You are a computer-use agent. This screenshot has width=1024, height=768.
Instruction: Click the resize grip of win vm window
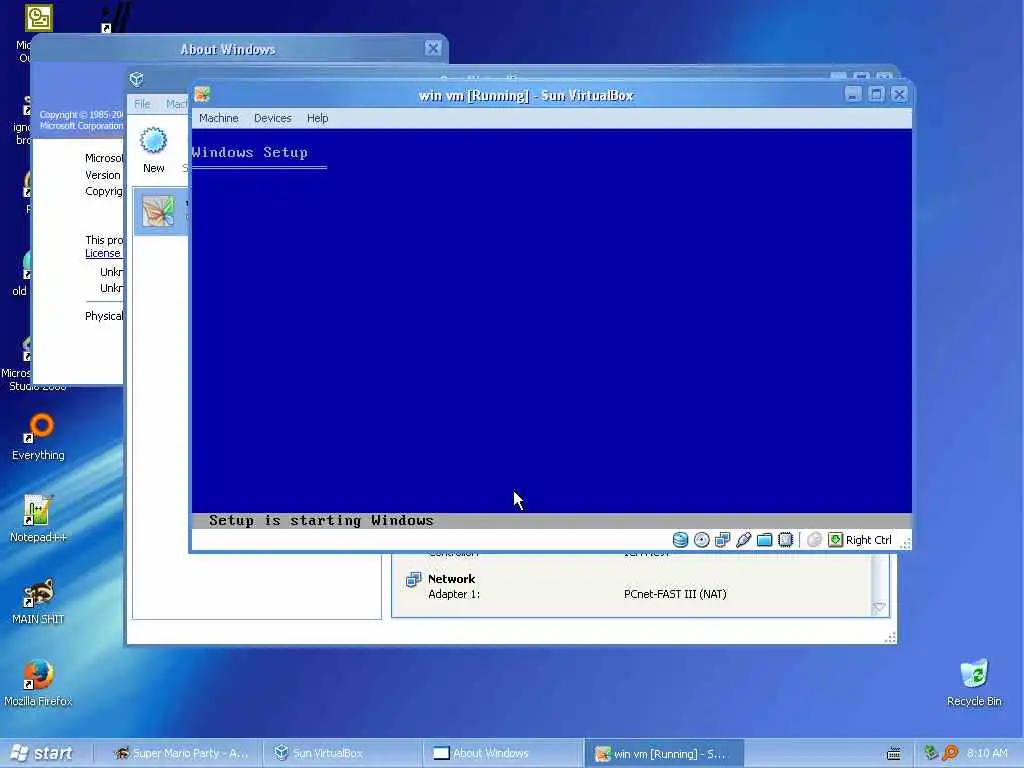pyautogui.click(x=905, y=543)
